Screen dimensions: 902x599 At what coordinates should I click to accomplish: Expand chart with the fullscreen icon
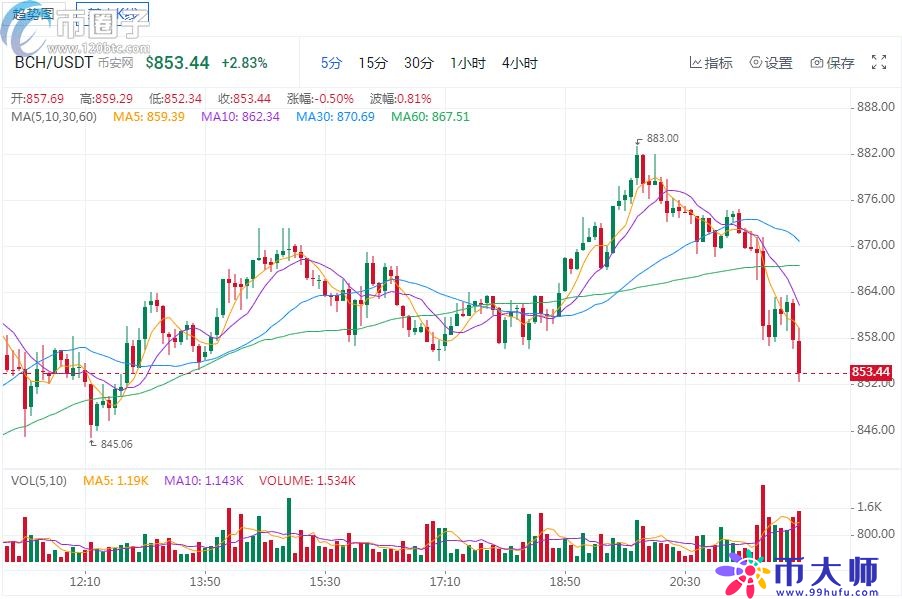(x=879, y=63)
